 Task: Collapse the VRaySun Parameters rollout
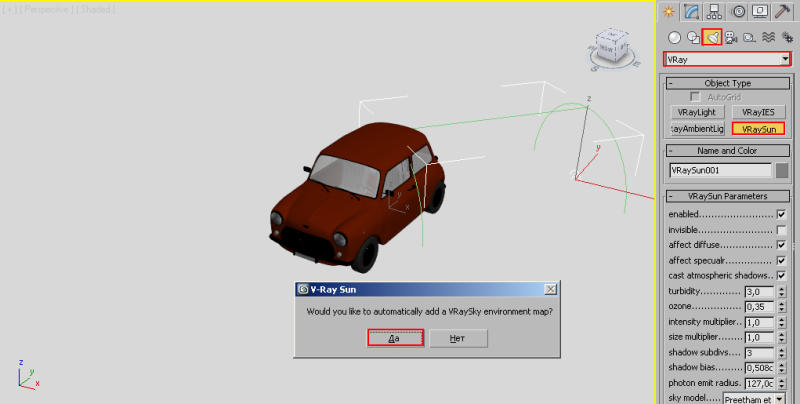[728, 196]
